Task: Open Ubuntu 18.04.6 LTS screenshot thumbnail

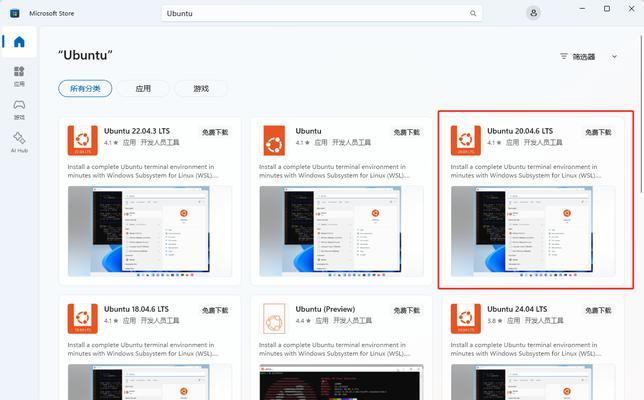Action: [150, 382]
